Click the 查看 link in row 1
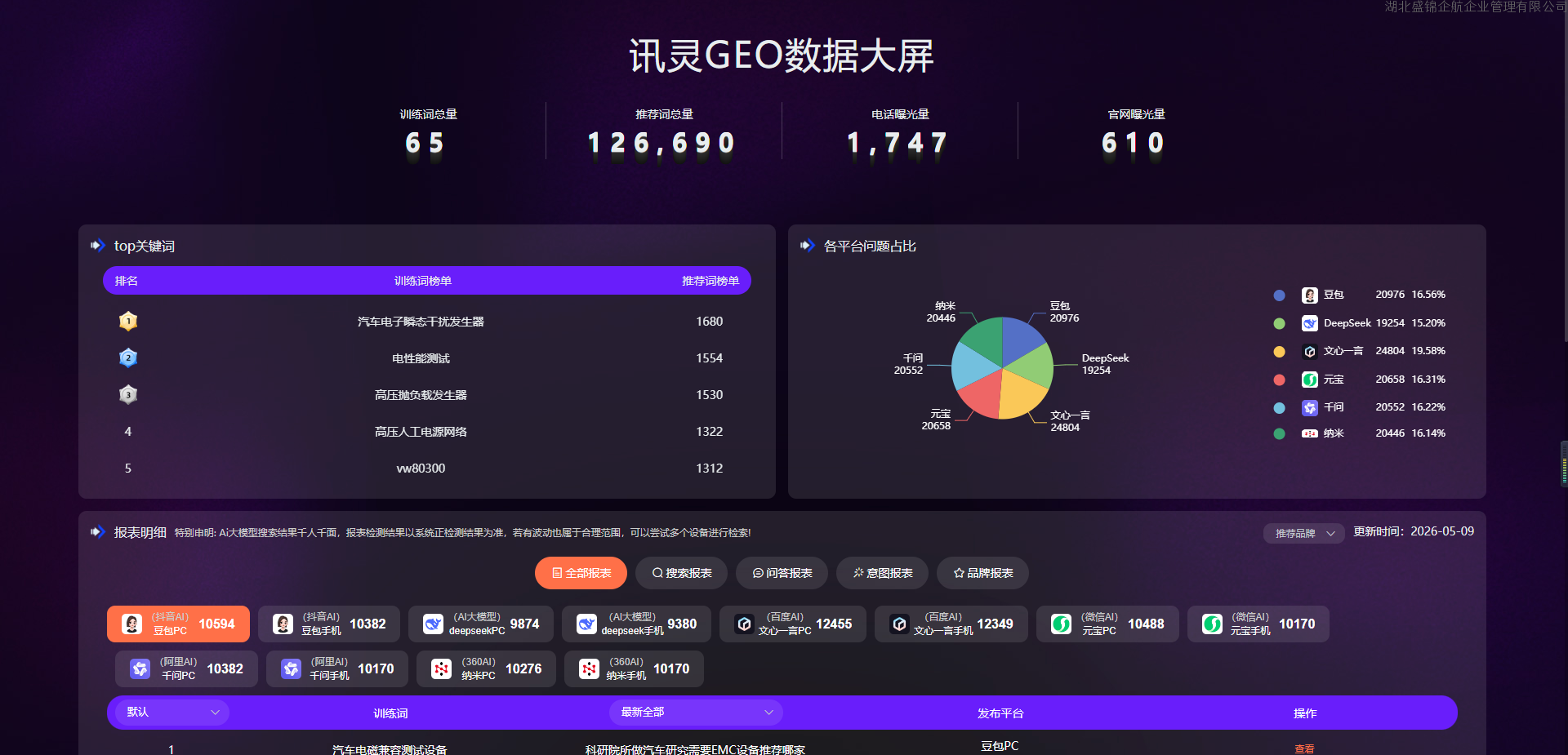The height and width of the screenshot is (755, 1568). point(1304,749)
